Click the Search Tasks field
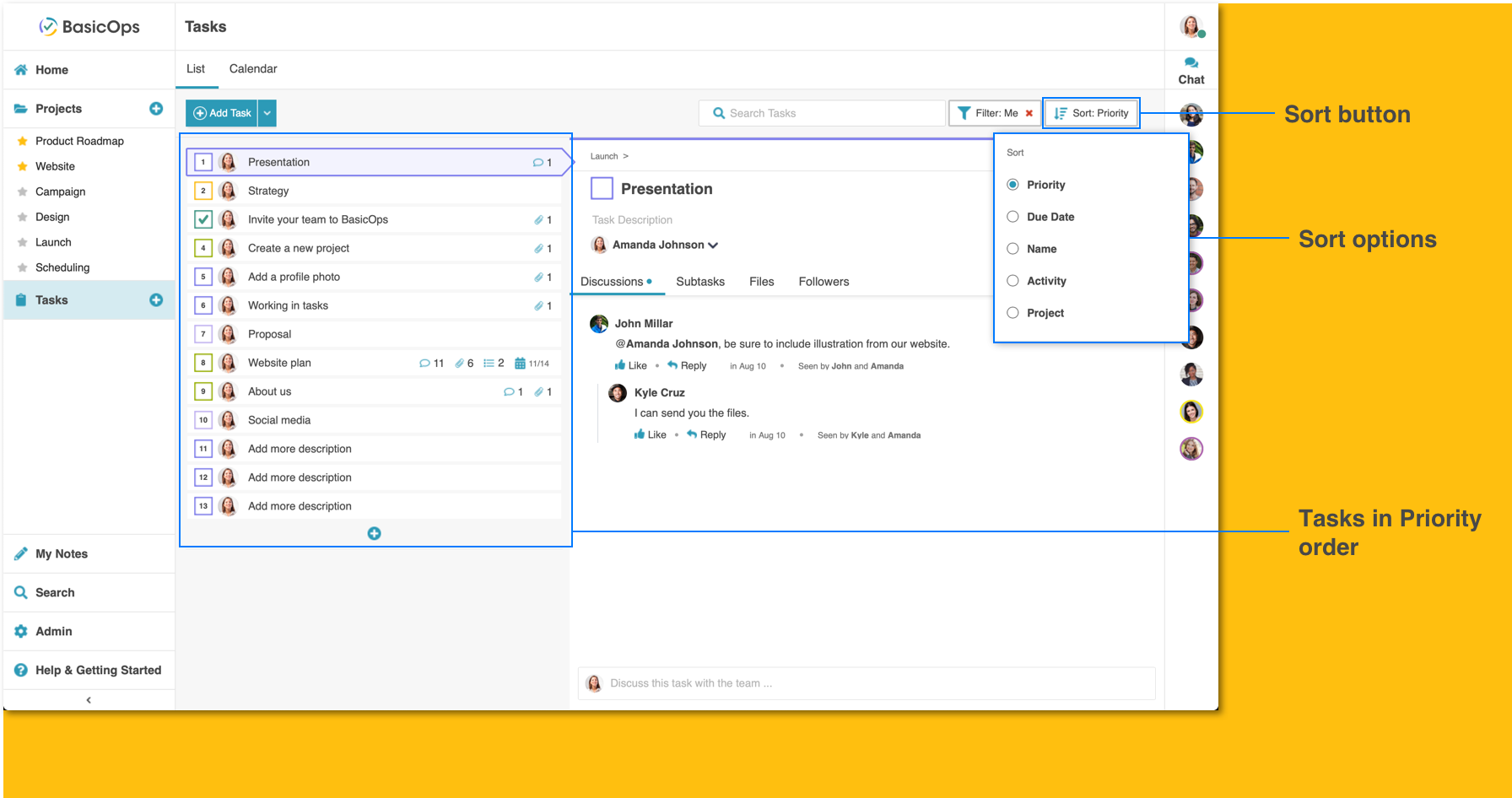1512x798 pixels. [x=822, y=113]
